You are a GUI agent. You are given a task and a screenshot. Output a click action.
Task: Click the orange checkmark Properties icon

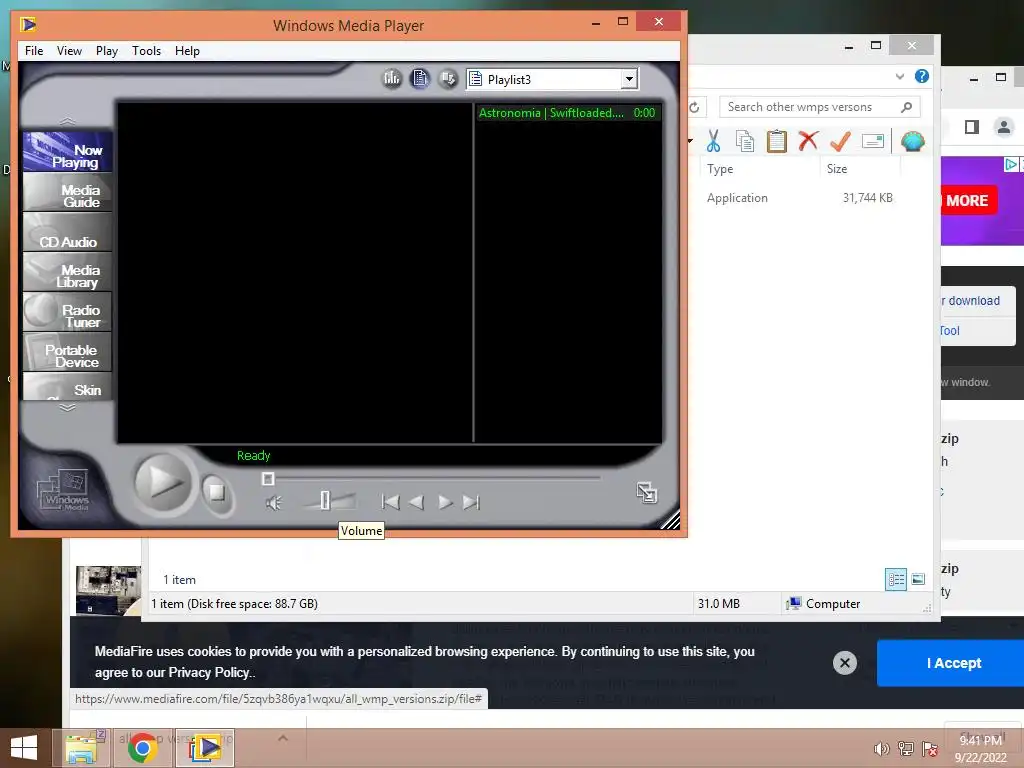(840, 140)
